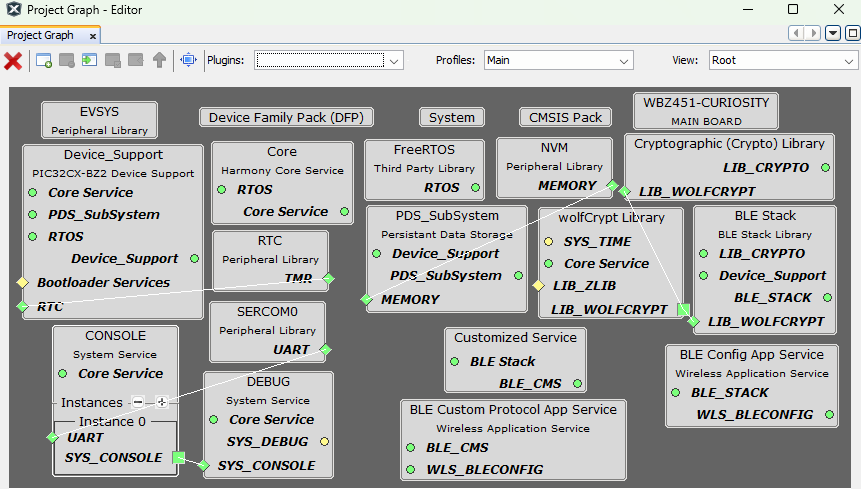Click the green square beside wolfCrypt LIB_WOLFCRYPT
861x489 pixels.
[x=684, y=309]
